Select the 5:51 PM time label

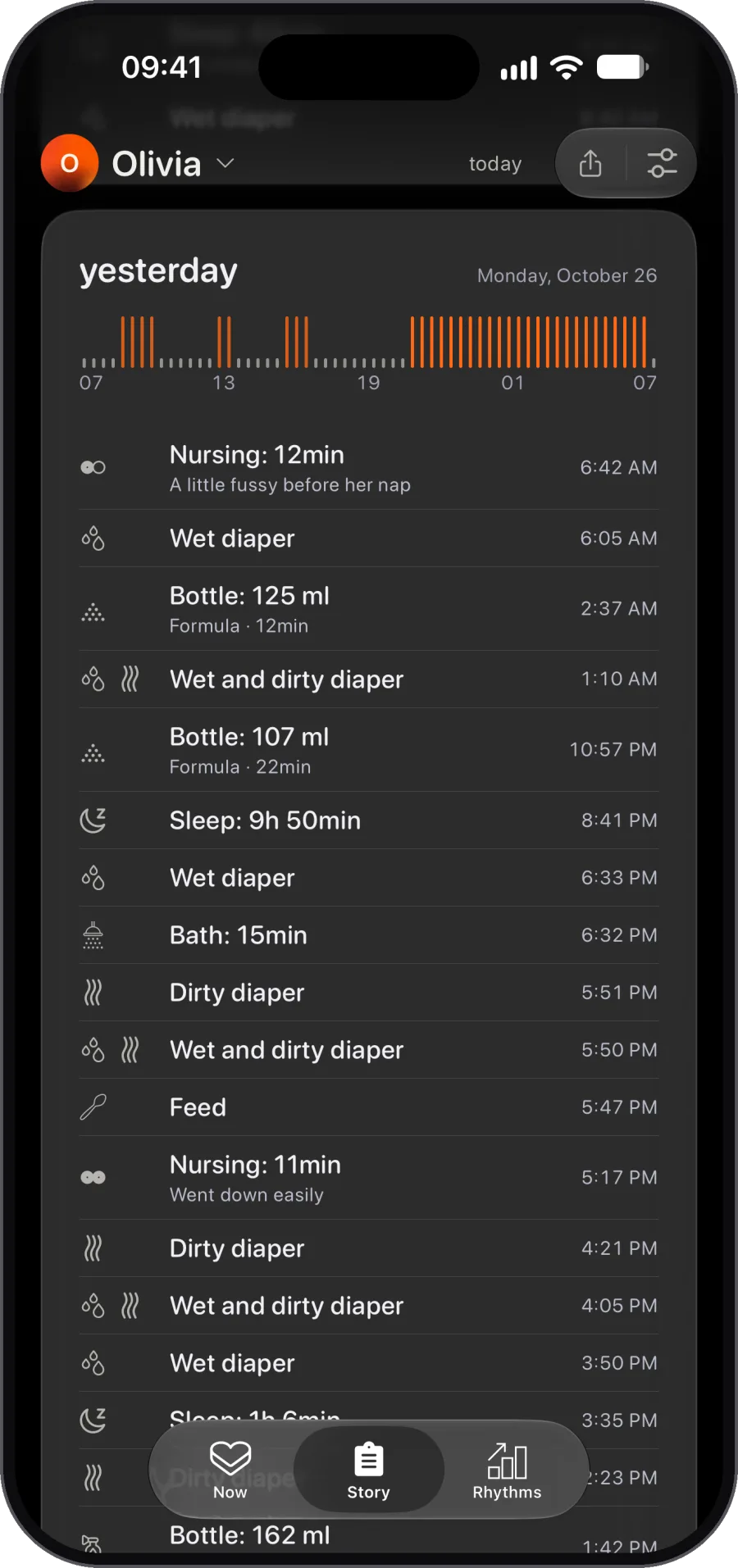pyautogui.click(x=619, y=993)
